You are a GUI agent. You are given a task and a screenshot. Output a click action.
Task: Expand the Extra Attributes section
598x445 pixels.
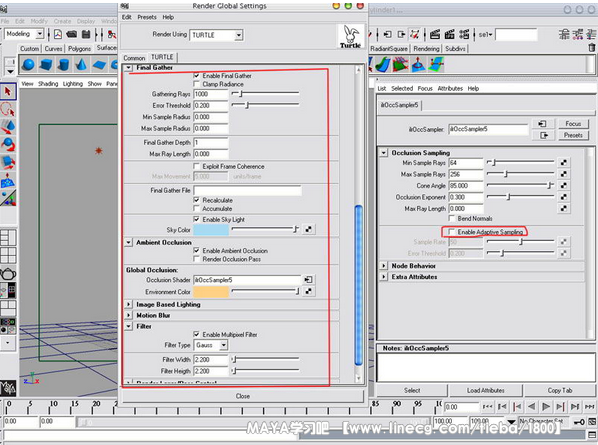pyautogui.click(x=384, y=277)
